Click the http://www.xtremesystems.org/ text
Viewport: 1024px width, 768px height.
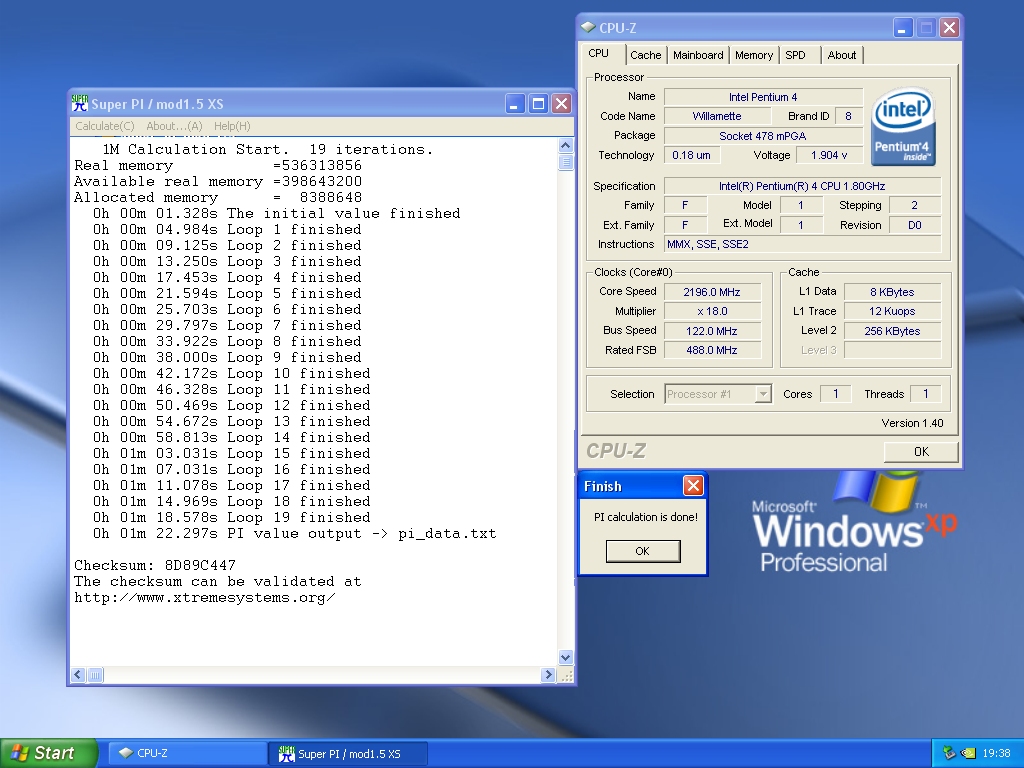coord(204,598)
